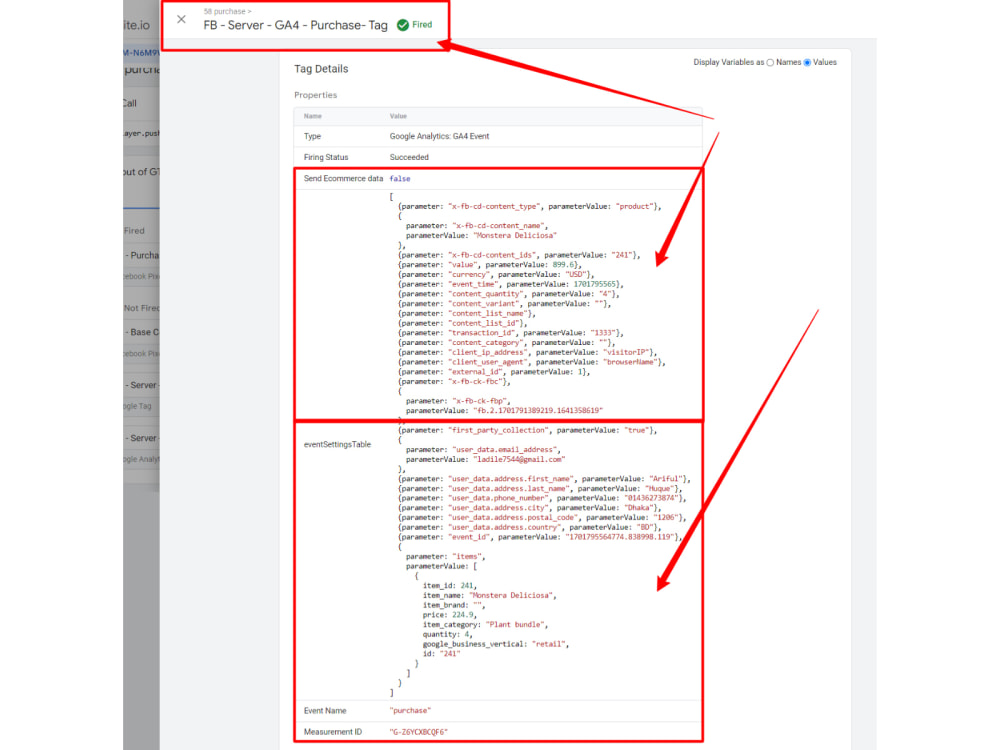Click 'Display Variables as' label
1000x750 pixels.
tap(728, 62)
